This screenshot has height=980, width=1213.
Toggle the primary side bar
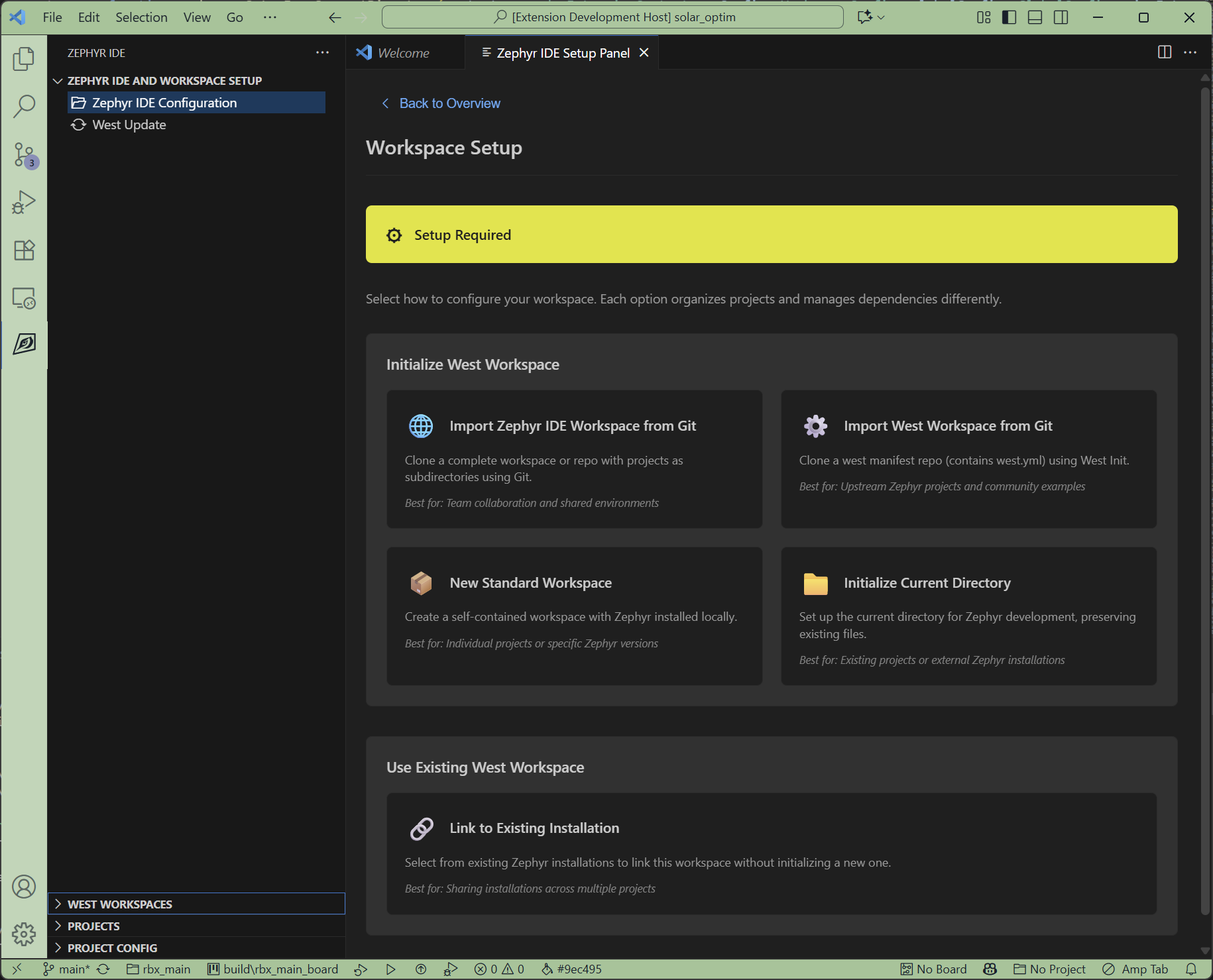pos(1010,17)
